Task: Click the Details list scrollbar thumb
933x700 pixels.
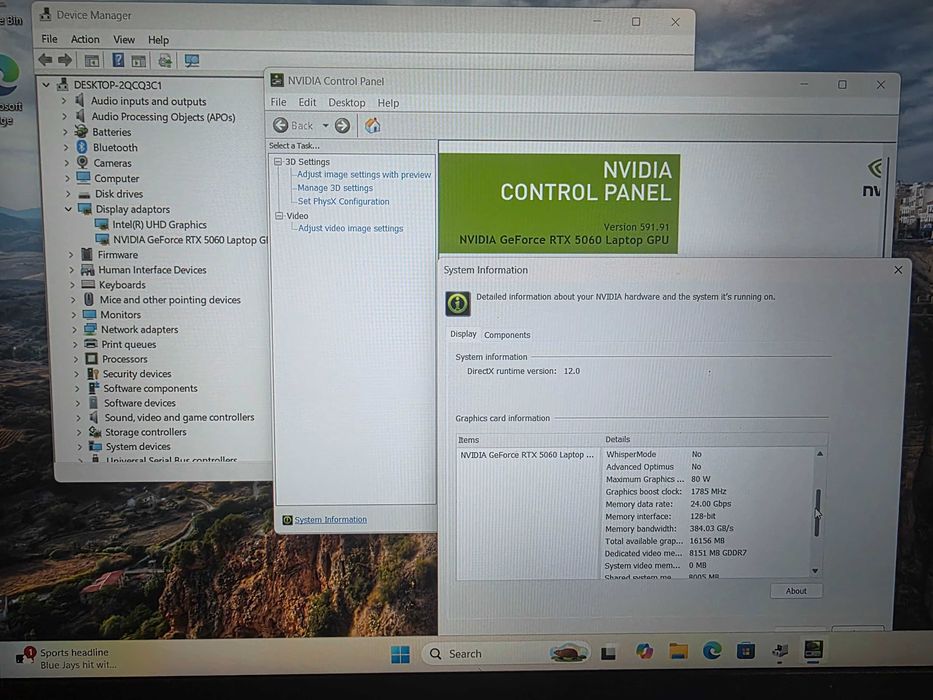Action: point(818,512)
